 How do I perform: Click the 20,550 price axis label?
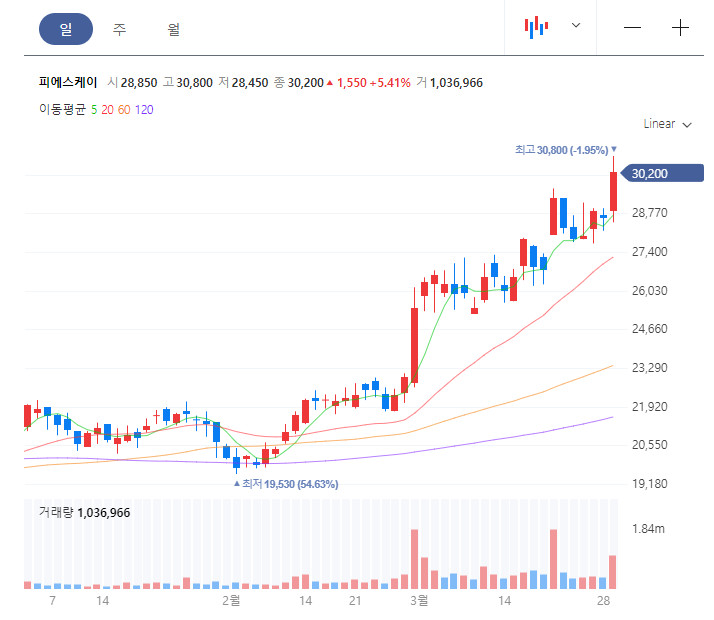649,445
